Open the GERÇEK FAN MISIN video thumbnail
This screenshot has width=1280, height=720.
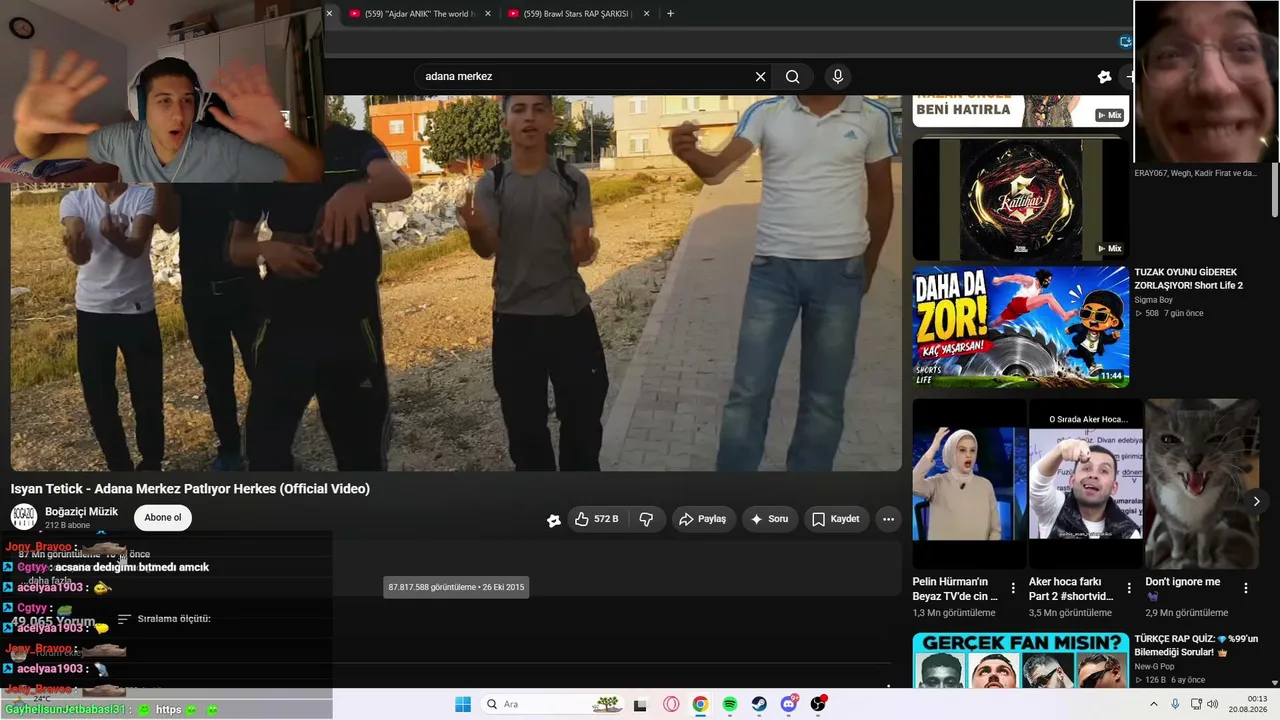click(1020, 660)
